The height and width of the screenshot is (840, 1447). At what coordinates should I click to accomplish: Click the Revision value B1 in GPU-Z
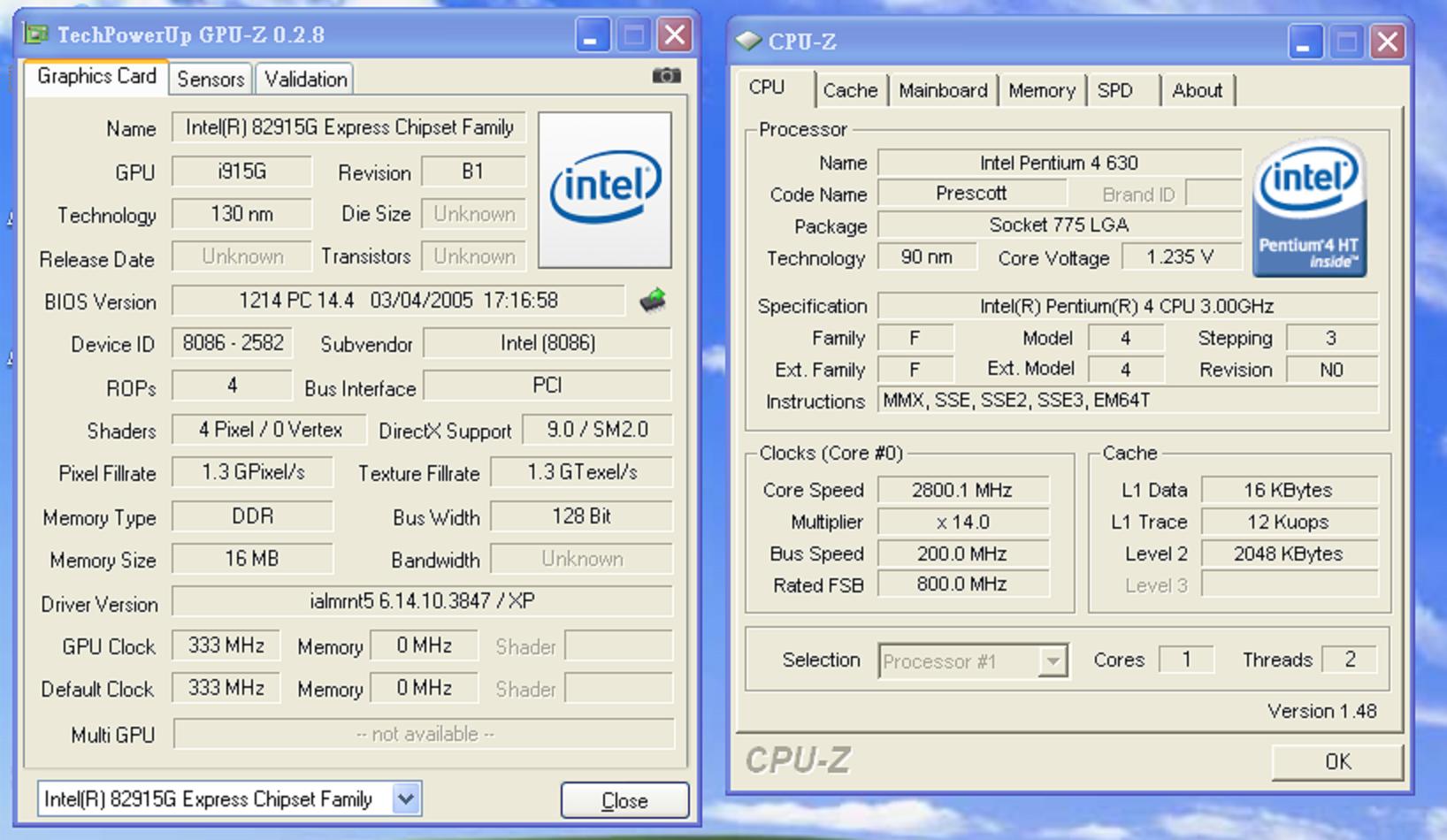tap(473, 171)
